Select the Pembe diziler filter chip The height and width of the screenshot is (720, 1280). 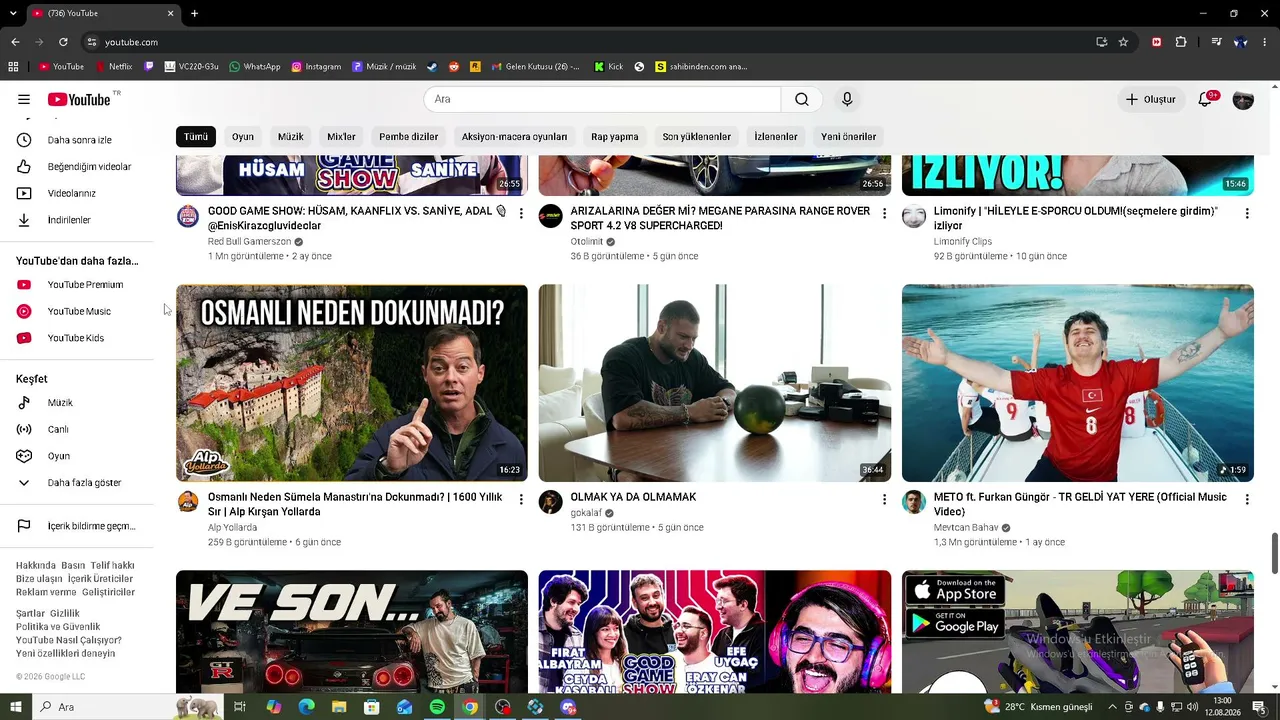point(408,137)
